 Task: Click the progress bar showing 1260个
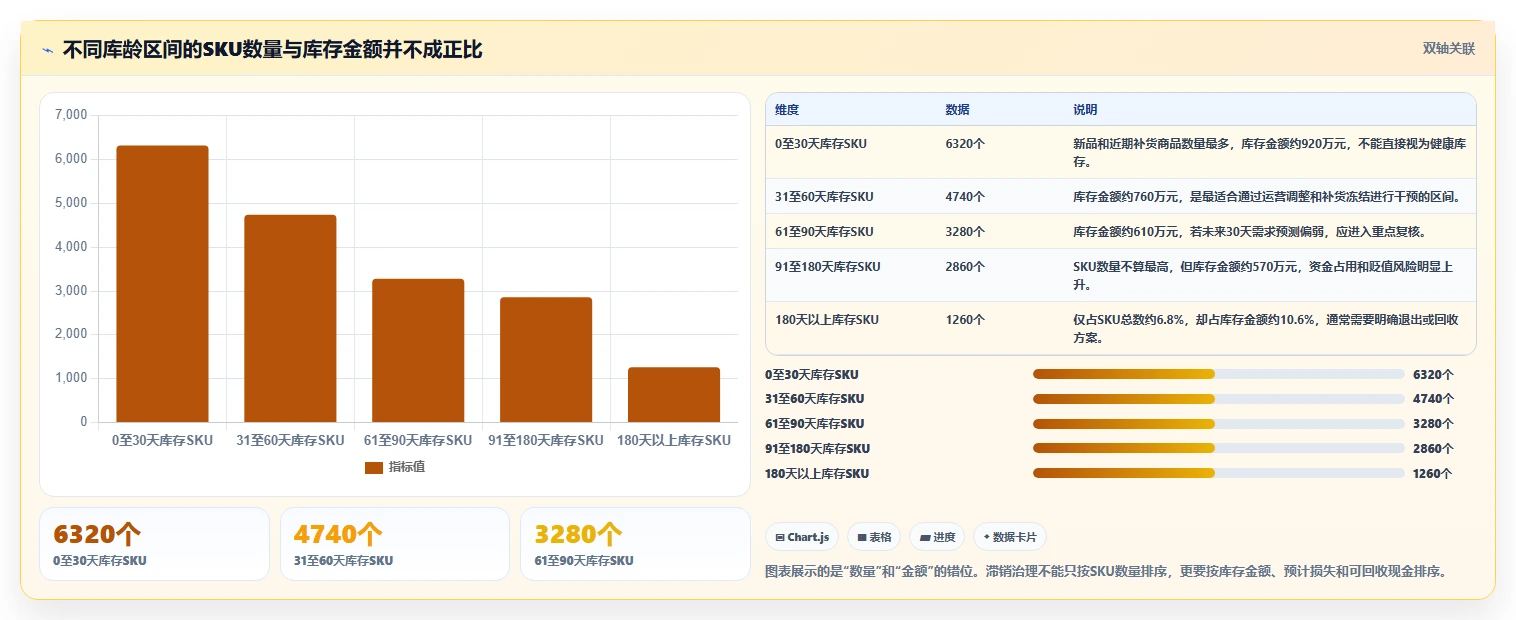click(1219, 473)
